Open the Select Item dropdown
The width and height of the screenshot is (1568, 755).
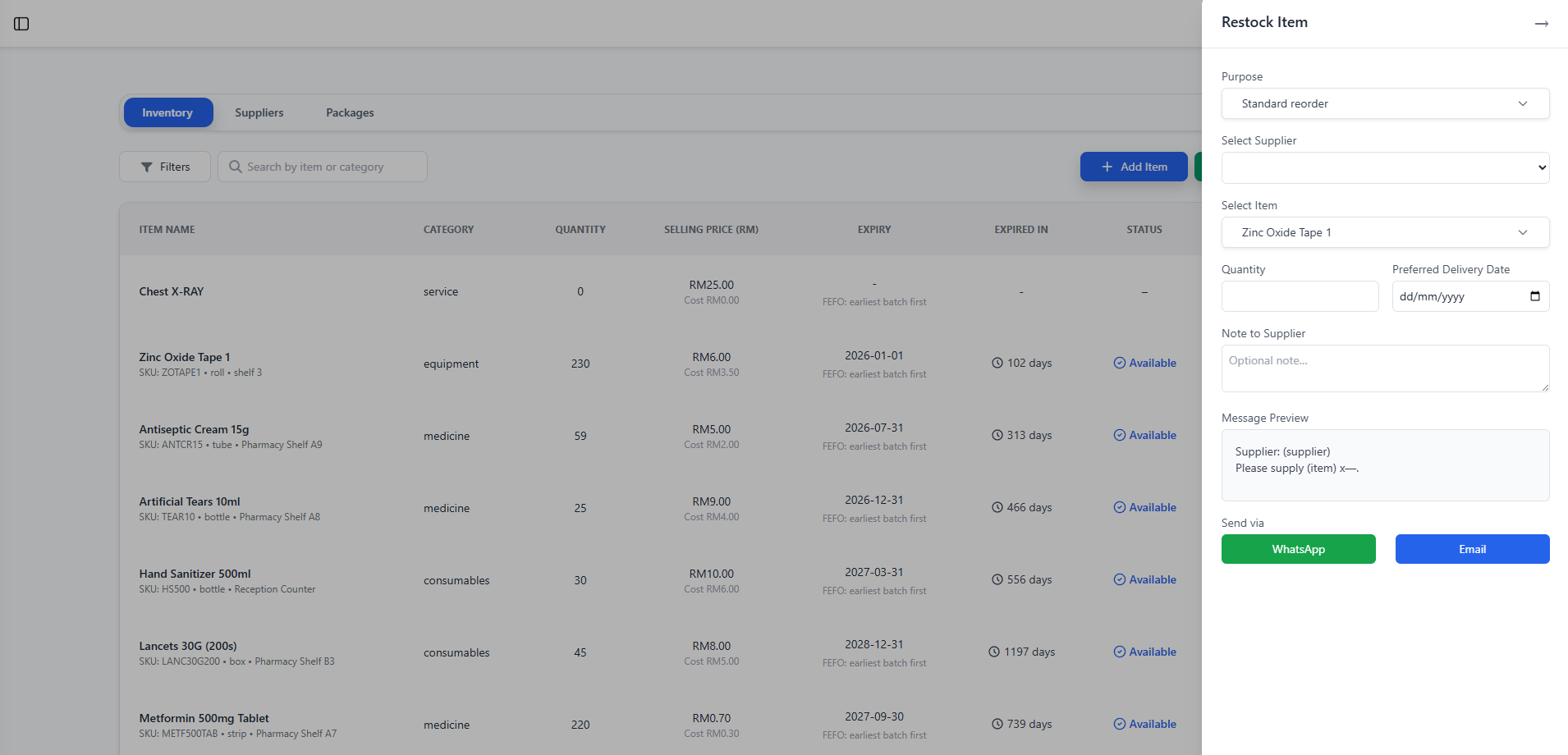pyautogui.click(x=1384, y=232)
